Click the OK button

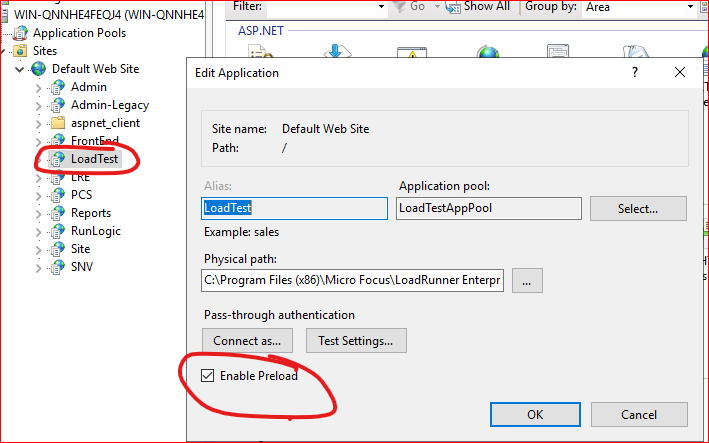coord(535,415)
